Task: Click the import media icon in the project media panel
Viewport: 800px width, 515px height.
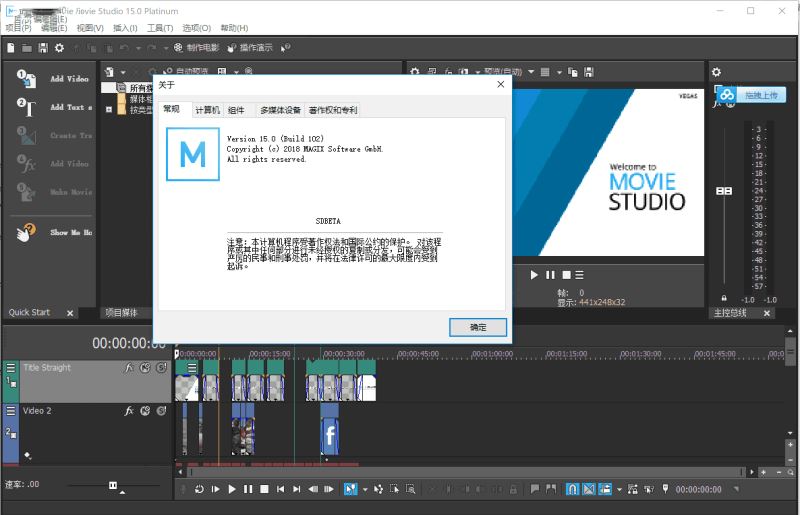Action: coord(109,72)
